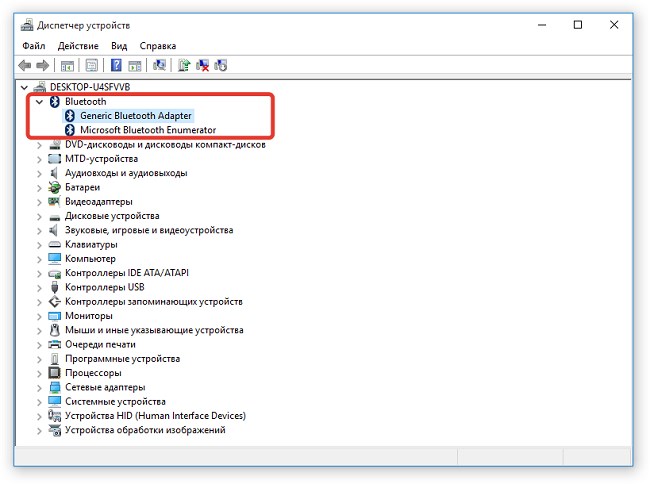Uninstall device using the red X icon

pyautogui.click(x=202, y=65)
